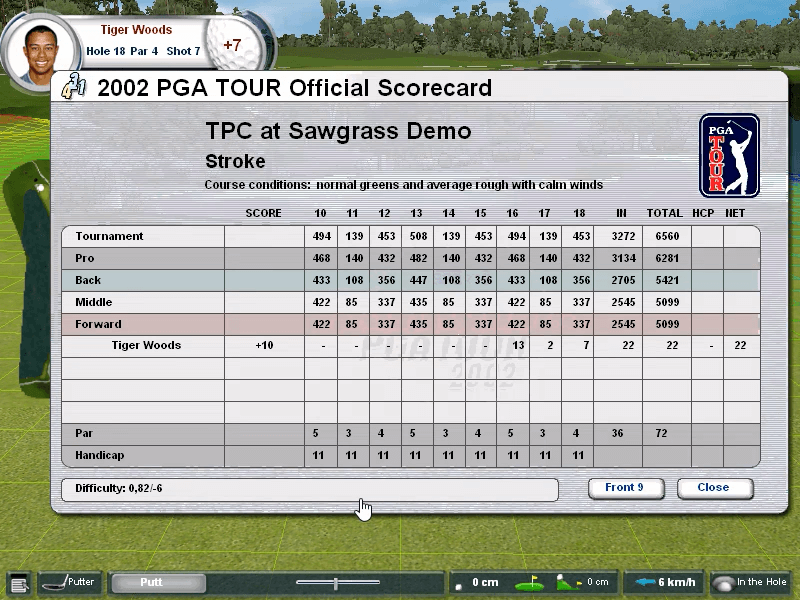Switch scorecard to Front 9
Screen dimensions: 800x600
[x=626, y=488]
